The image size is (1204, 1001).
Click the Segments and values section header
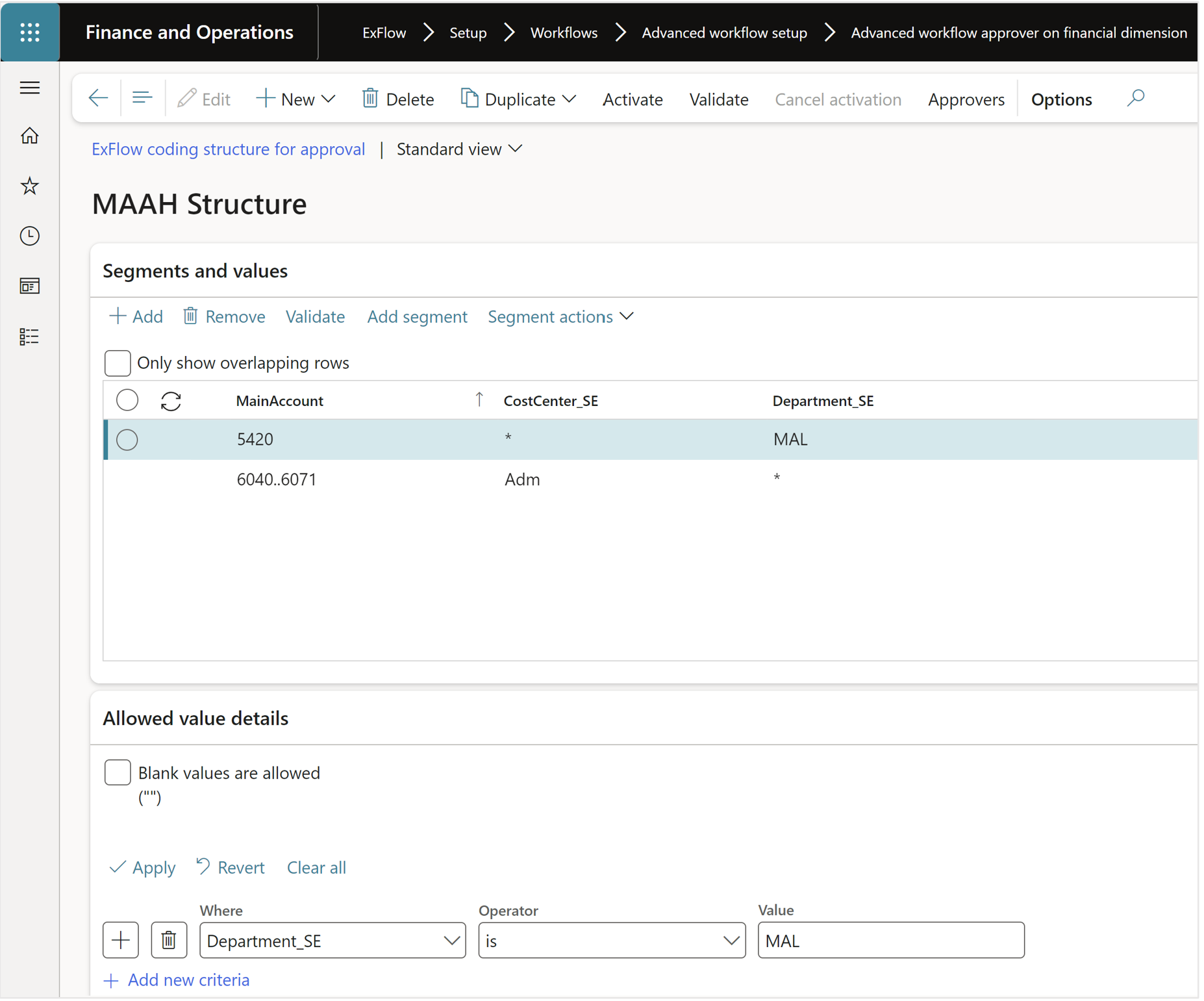click(x=195, y=271)
